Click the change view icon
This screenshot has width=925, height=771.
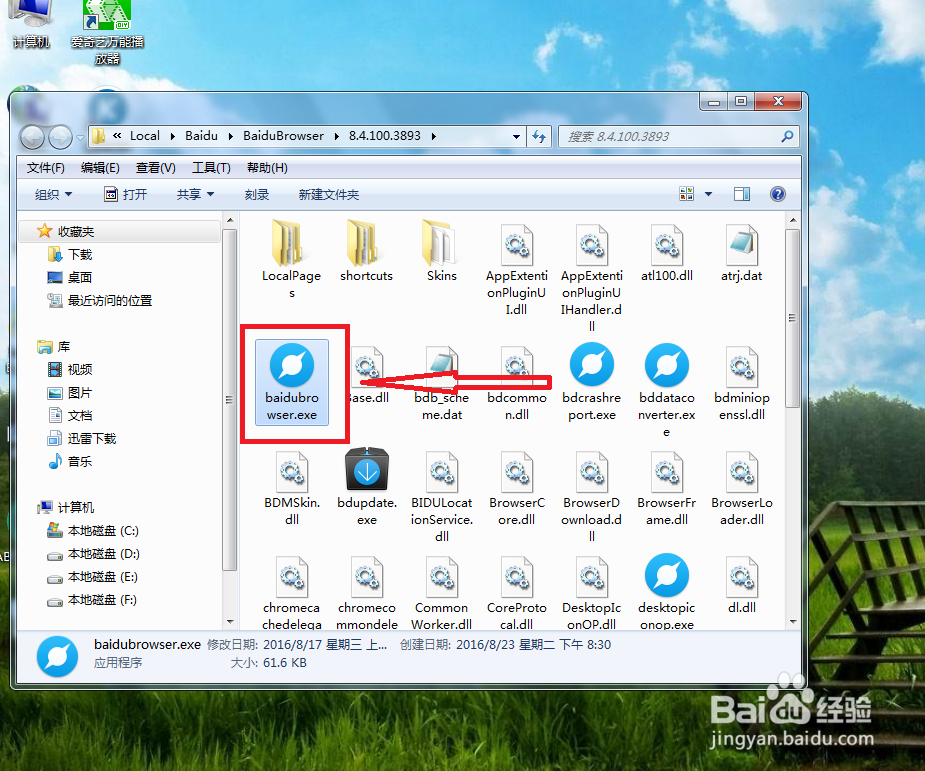(687, 194)
